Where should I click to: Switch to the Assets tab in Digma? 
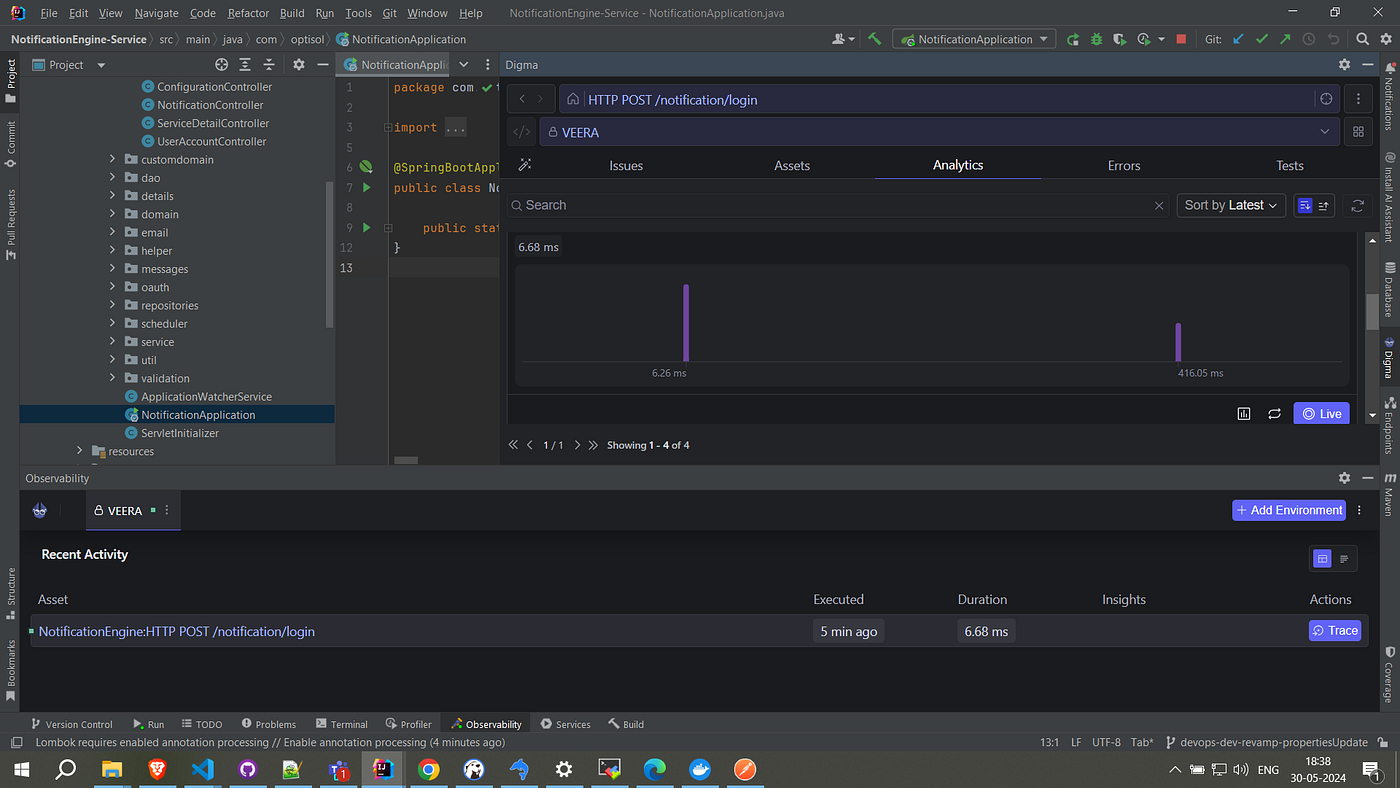click(792, 165)
